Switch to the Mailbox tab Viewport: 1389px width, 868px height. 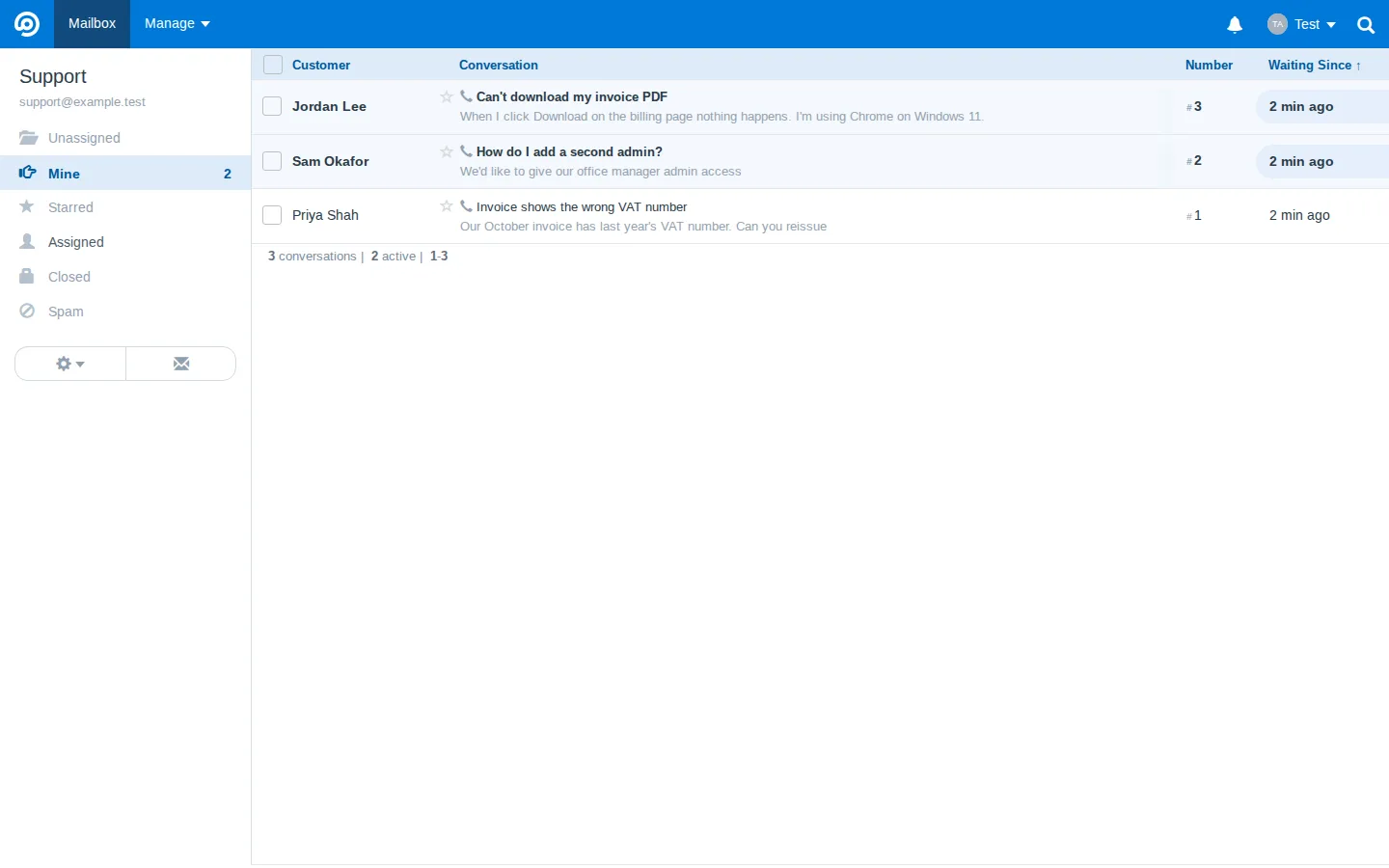click(x=92, y=24)
